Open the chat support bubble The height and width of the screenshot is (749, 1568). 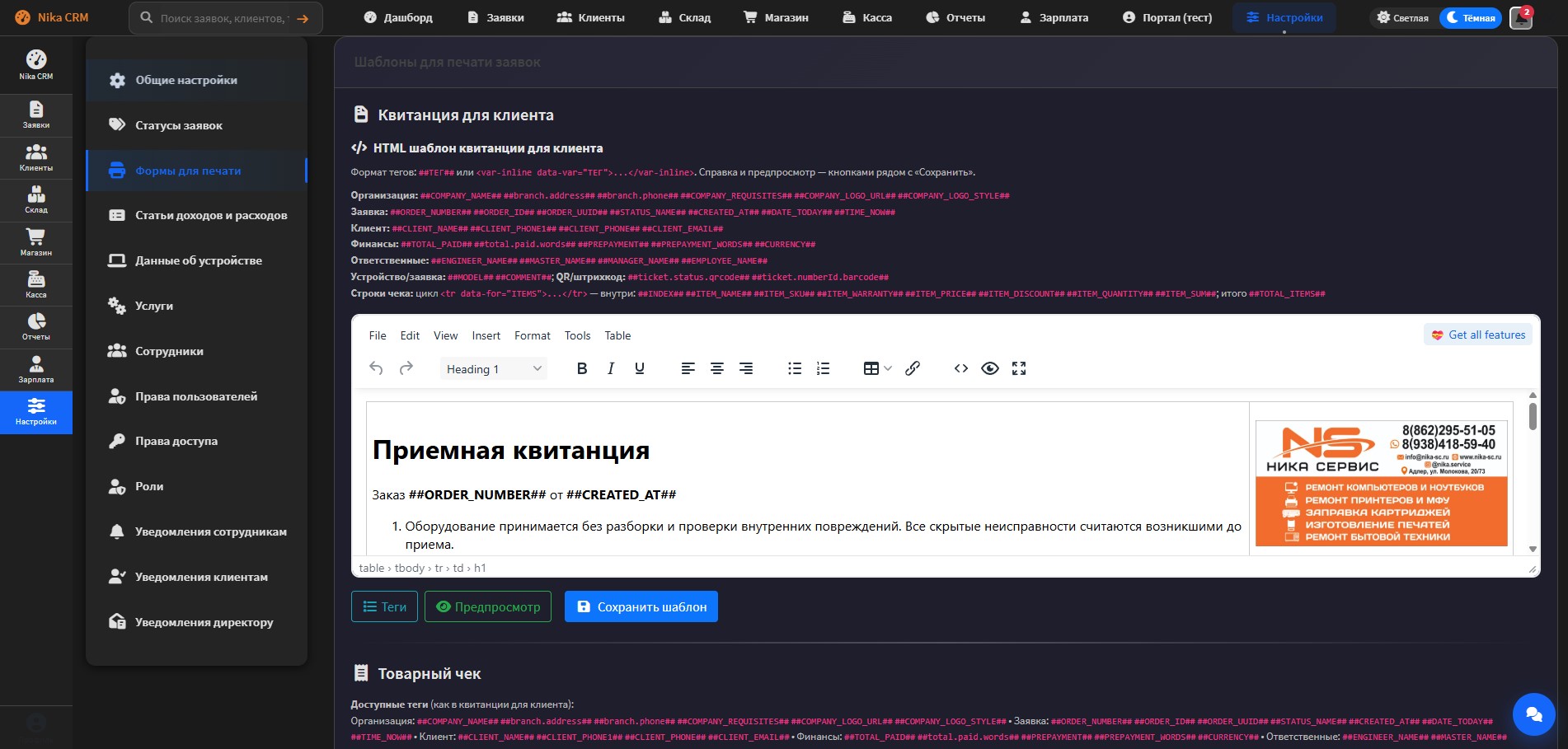point(1534,714)
